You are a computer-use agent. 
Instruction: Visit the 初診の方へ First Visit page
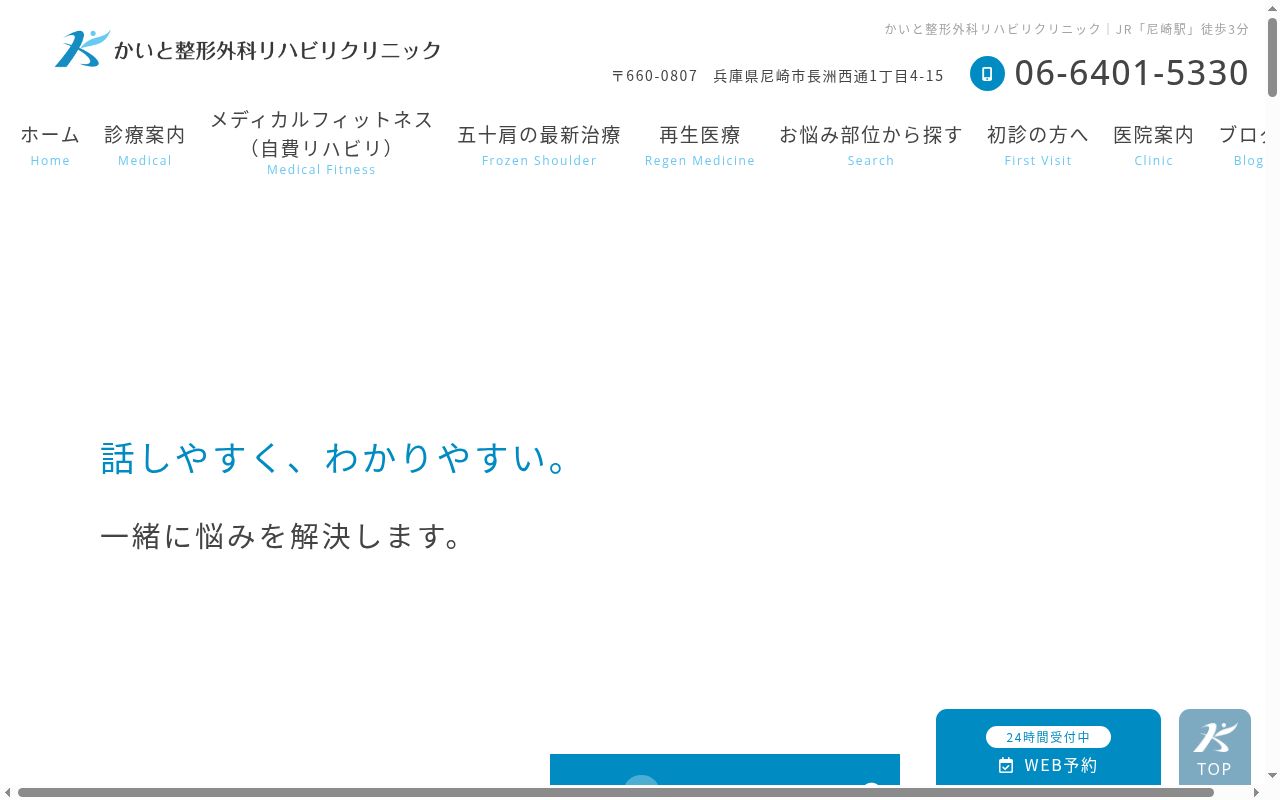pyautogui.click(x=1038, y=145)
